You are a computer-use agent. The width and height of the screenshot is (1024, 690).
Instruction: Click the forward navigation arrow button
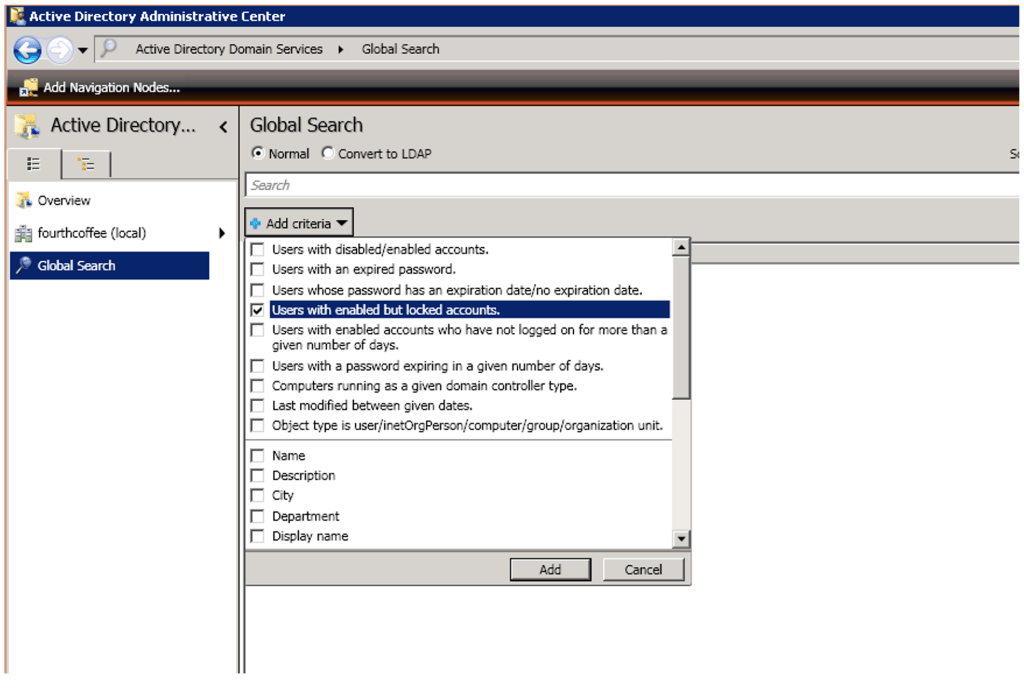pyautogui.click(x=60, y=49)
